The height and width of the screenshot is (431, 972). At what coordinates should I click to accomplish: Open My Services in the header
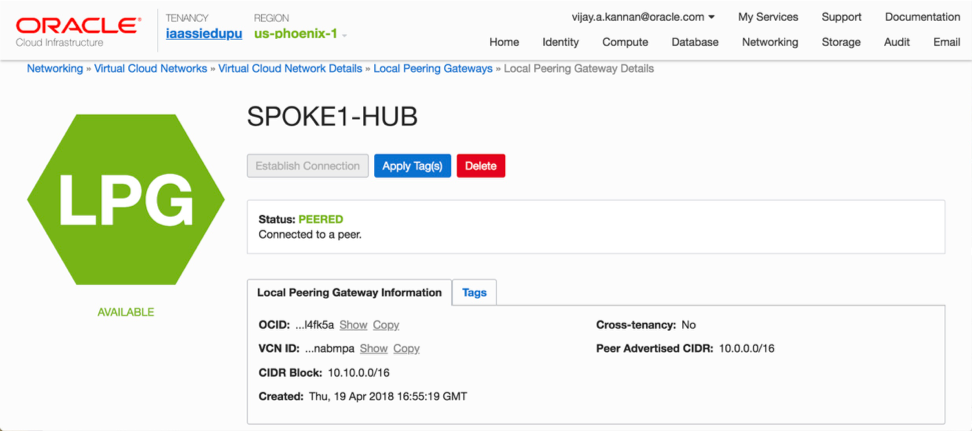(768, 17)
